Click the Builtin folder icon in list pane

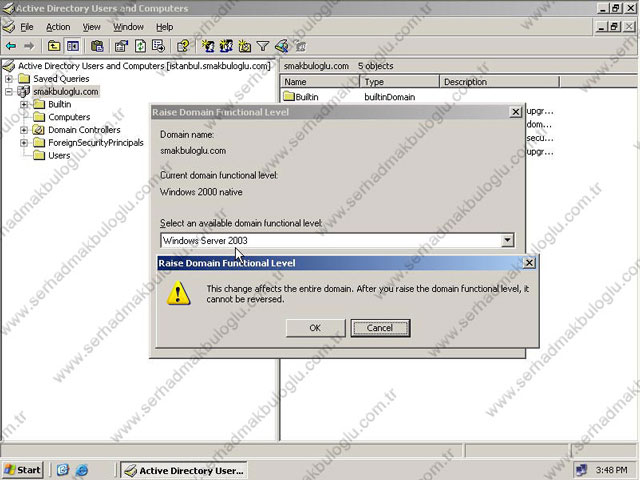[x=289, y=97]
